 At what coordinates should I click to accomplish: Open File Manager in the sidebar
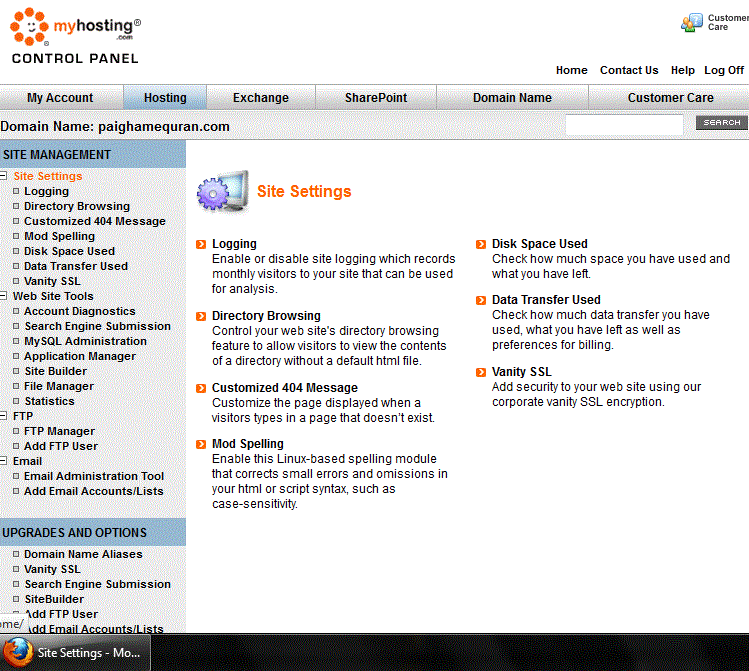pos(59,386)
